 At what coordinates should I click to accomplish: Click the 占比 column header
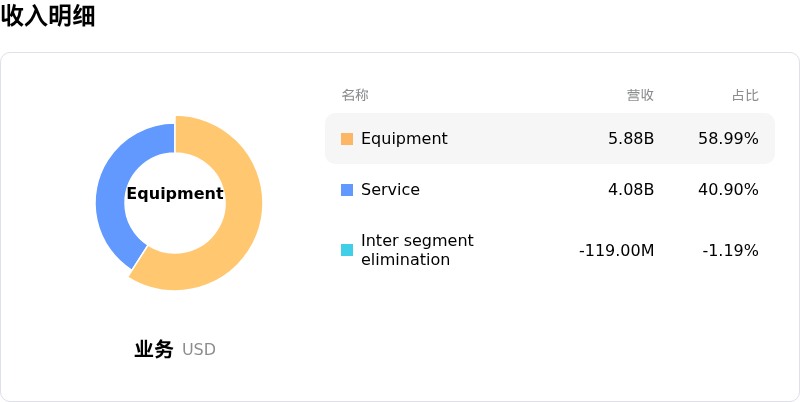click(745, 95)
